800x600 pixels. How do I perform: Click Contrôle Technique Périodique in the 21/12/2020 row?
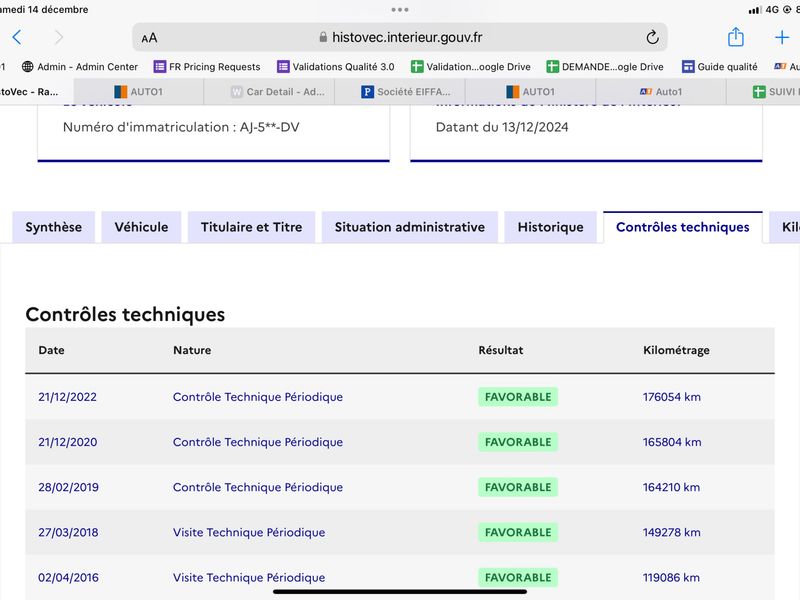pyautogui.click(x=258, y=442)
